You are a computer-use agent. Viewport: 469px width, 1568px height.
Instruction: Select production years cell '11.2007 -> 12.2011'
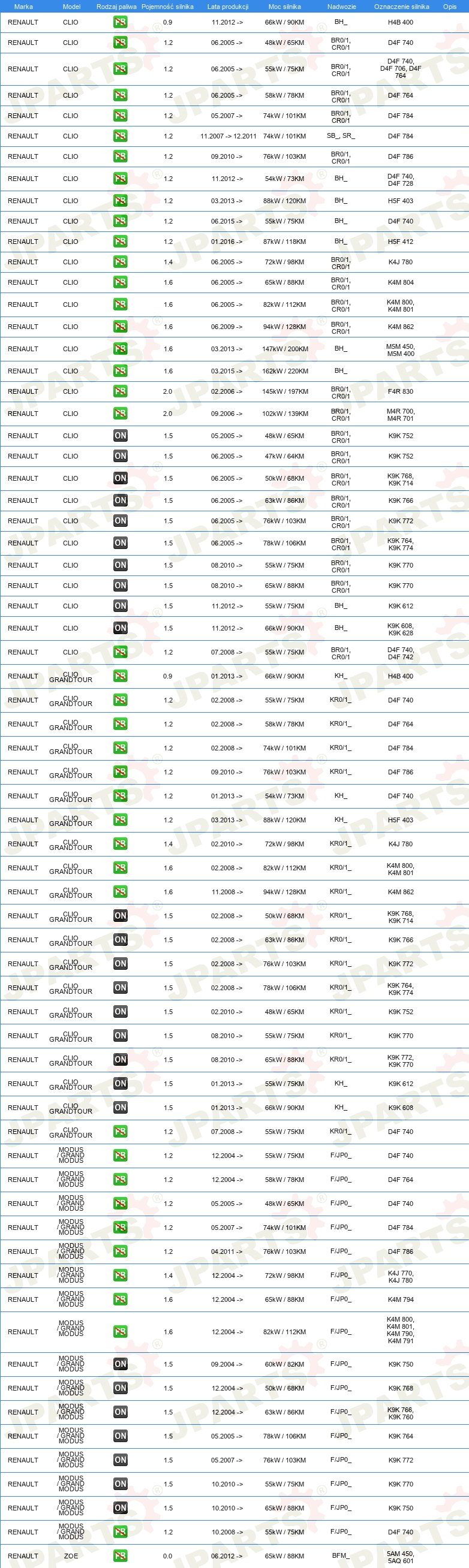(x=229, y=136)
